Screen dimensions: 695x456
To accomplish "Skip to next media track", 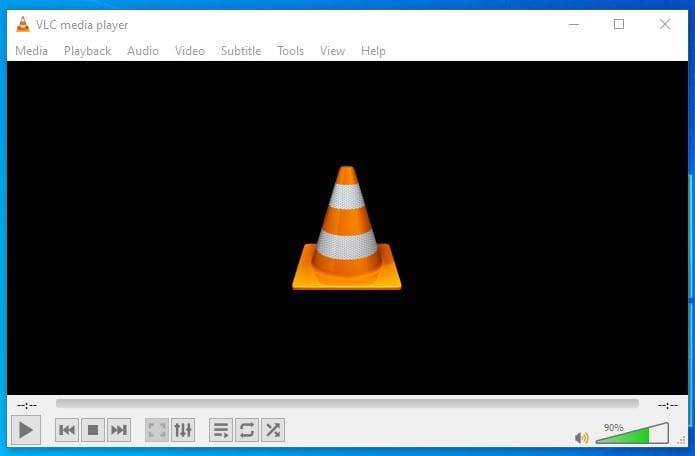I will pos(119,430).
